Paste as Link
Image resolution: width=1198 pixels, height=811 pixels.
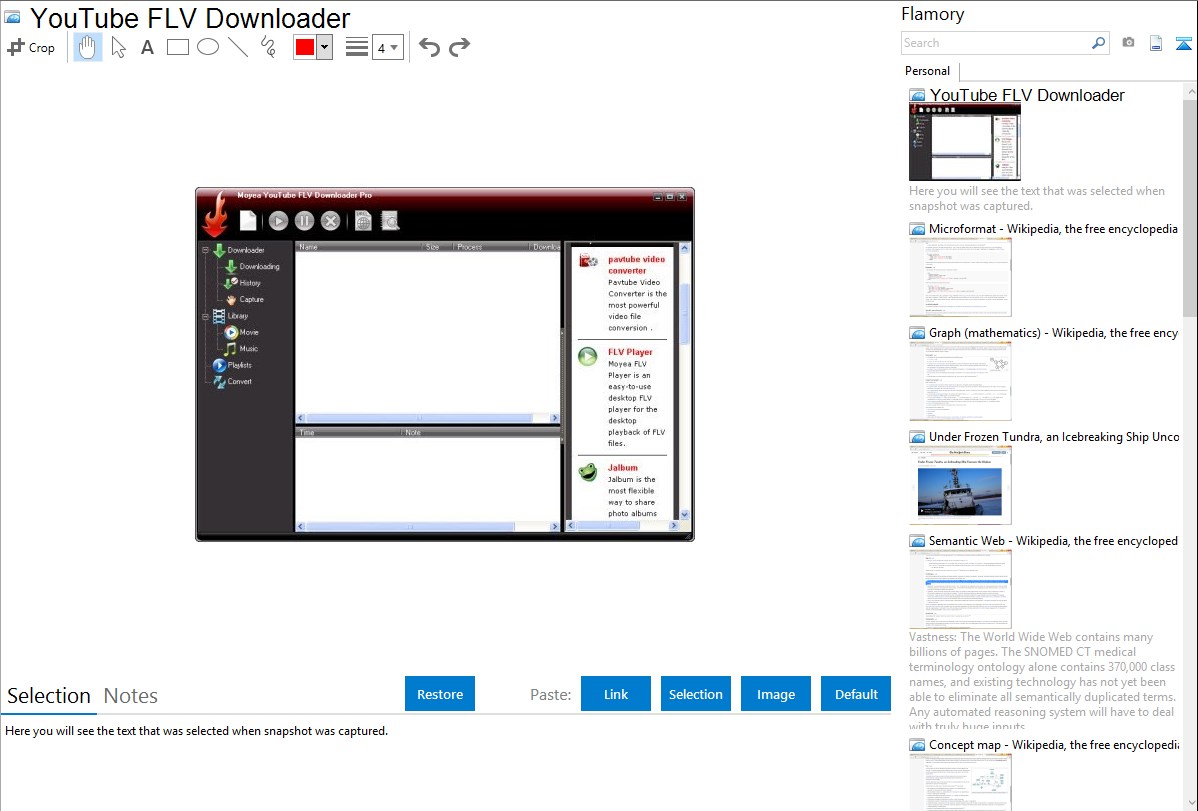[616, 694]
